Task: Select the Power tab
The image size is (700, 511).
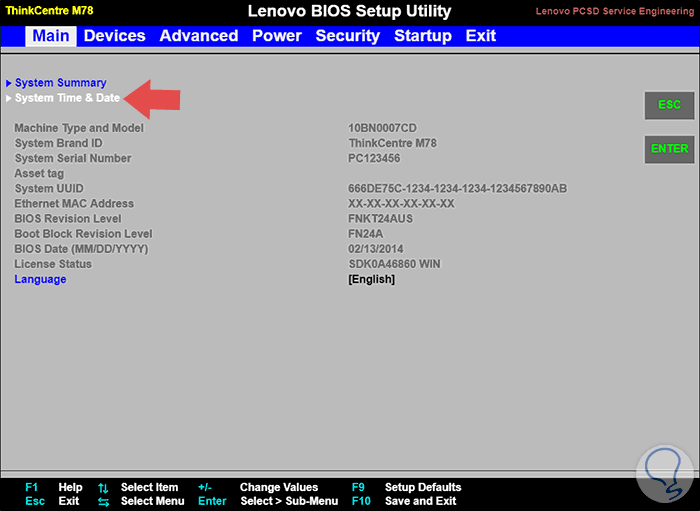Action: tap(277, 36)
